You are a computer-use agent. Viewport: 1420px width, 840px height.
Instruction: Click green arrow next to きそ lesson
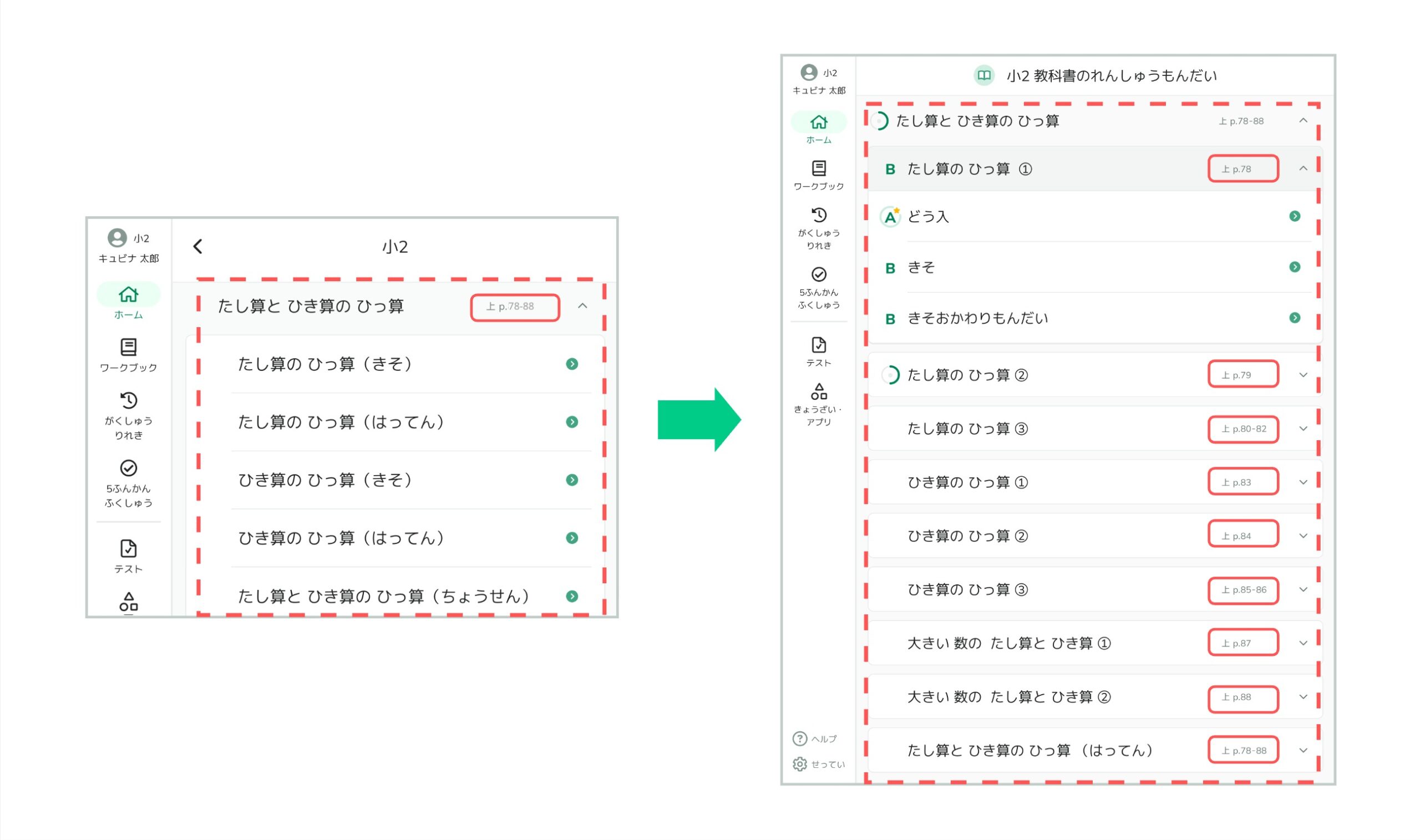coord(1294,267)
